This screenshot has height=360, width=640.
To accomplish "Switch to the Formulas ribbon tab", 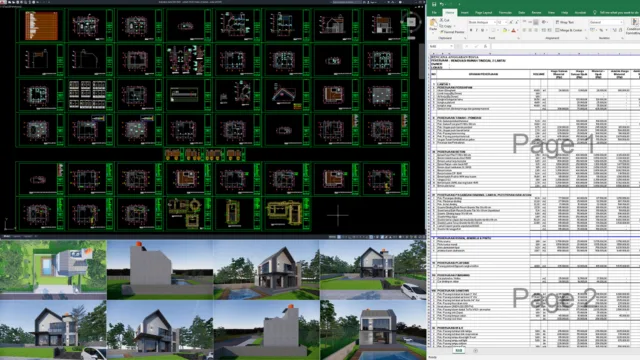I will click(x=505, y=13).
